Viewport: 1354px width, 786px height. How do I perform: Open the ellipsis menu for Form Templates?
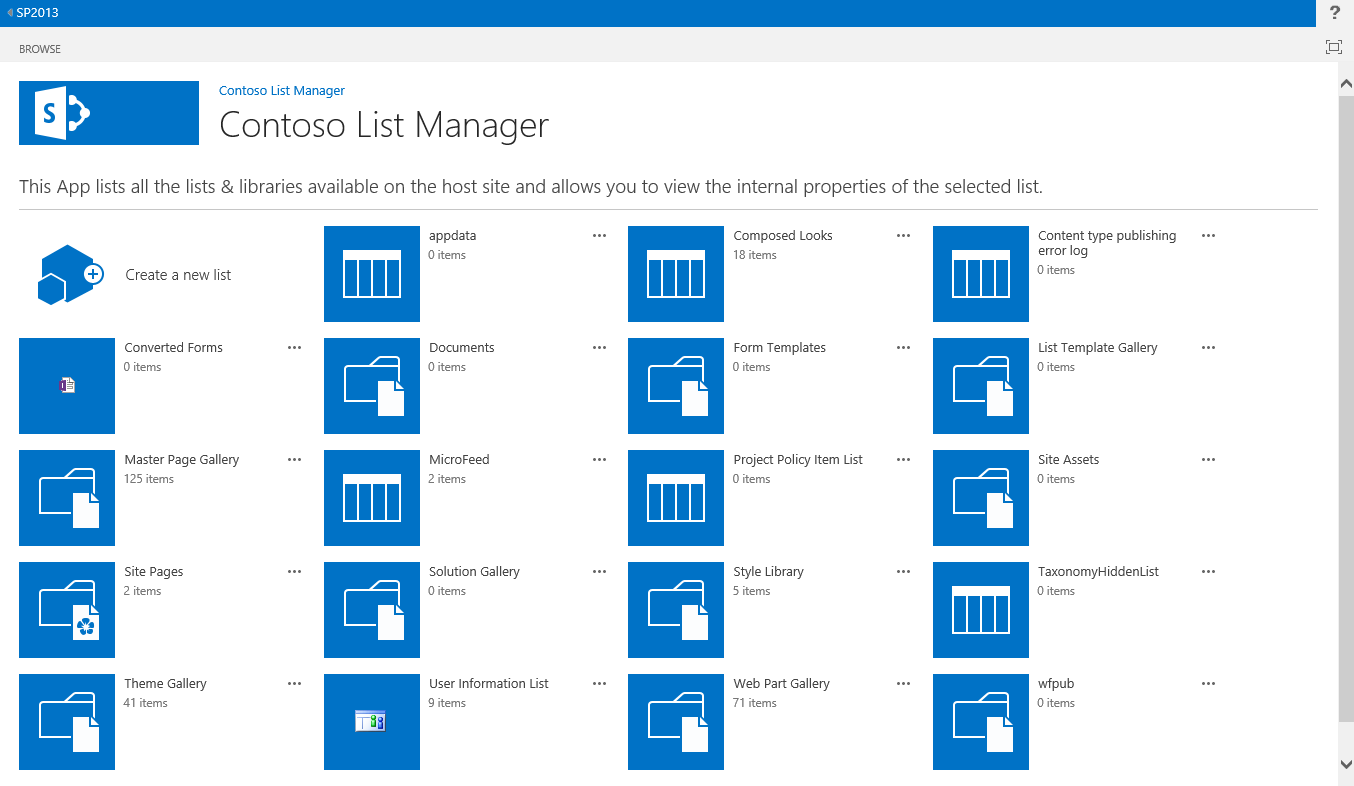(x=904, y=348)
